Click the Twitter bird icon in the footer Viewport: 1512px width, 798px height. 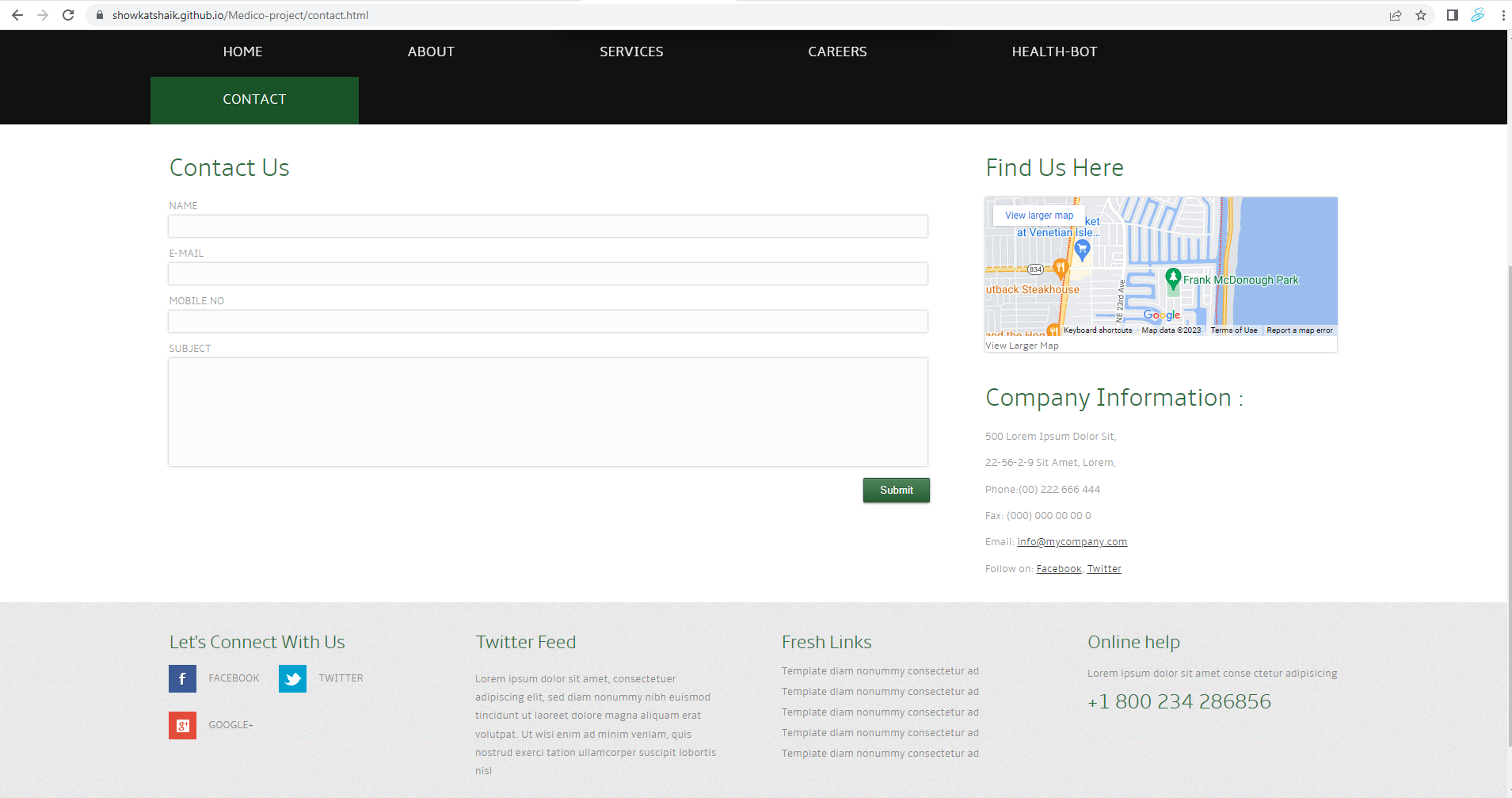click(x=292, y=678)
